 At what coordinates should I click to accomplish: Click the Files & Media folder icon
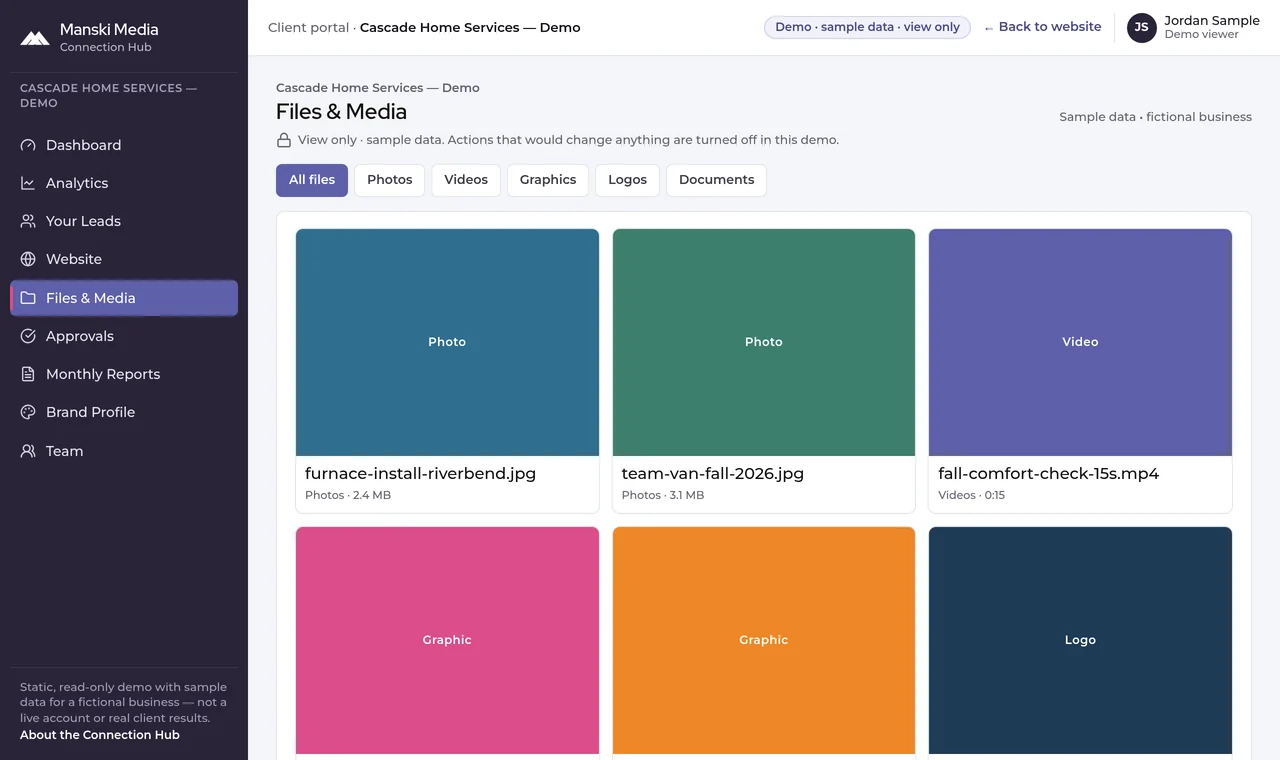28,298
